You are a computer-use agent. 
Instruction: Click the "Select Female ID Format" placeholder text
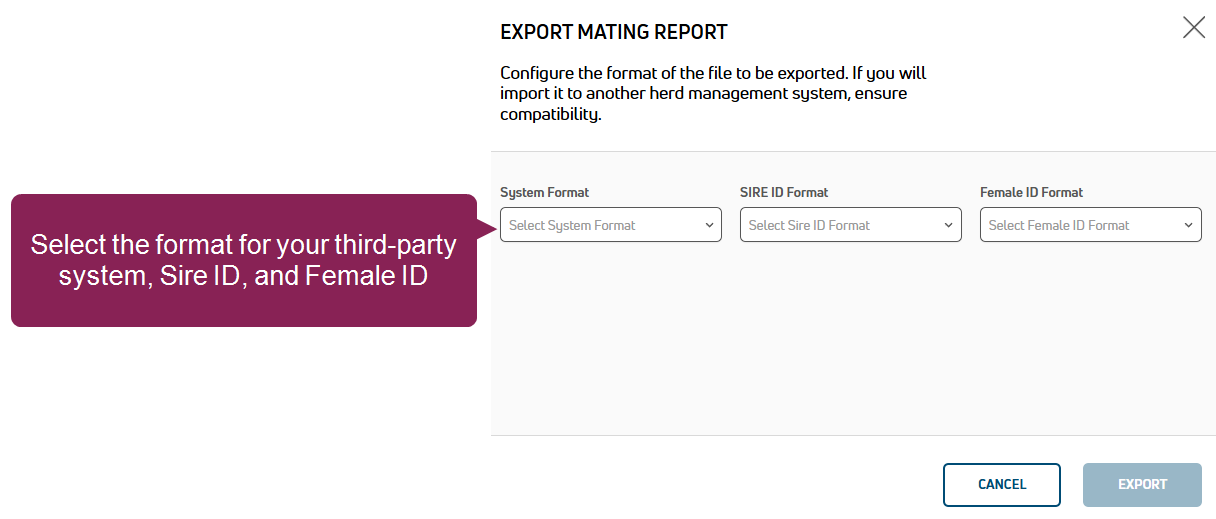1058,225
